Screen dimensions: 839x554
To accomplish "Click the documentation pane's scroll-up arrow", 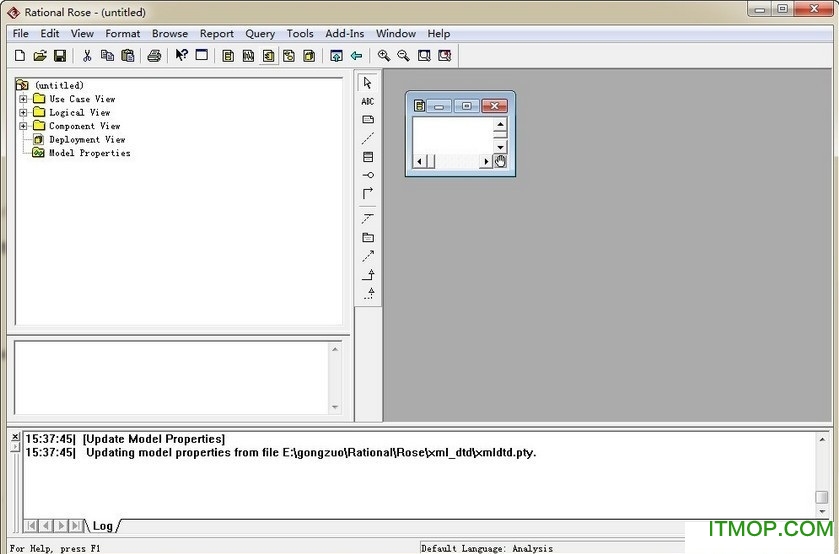I will (335, 350).
